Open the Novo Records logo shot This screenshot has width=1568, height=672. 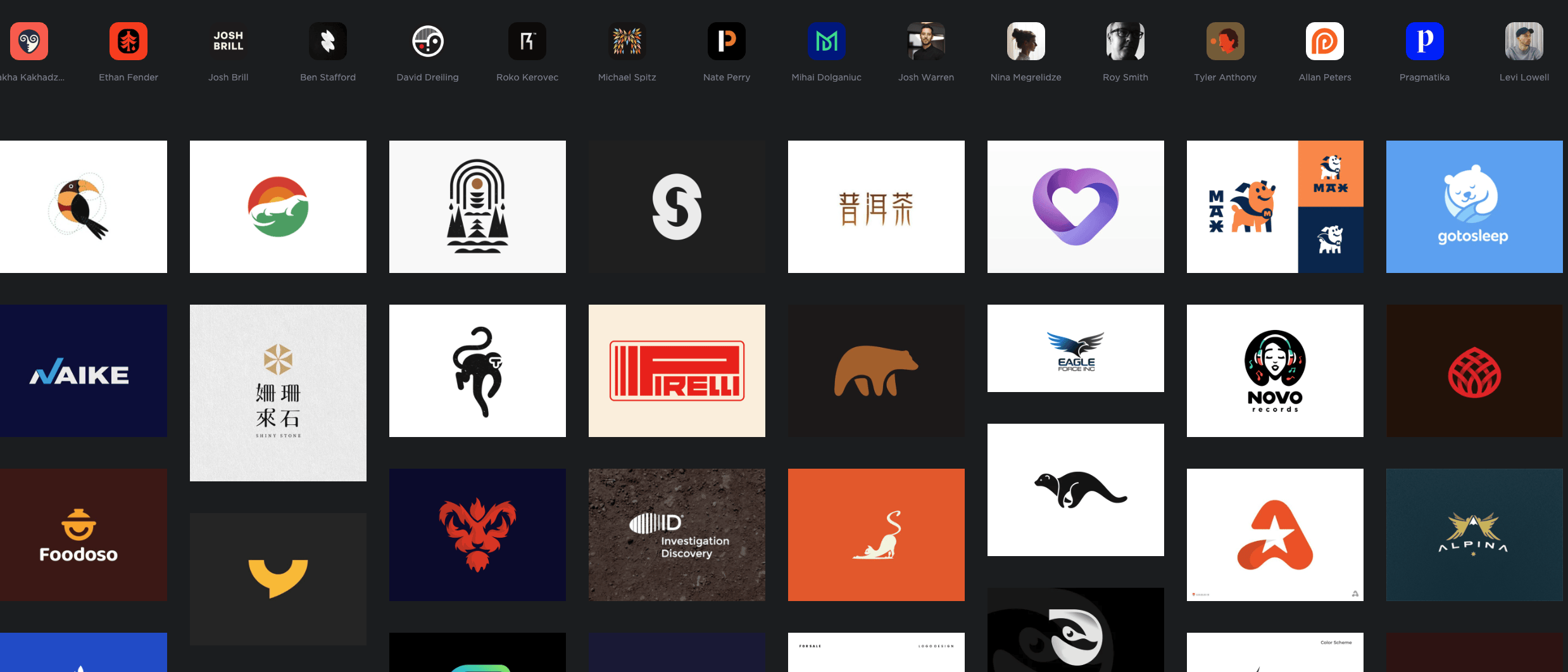coord(1275,371)
